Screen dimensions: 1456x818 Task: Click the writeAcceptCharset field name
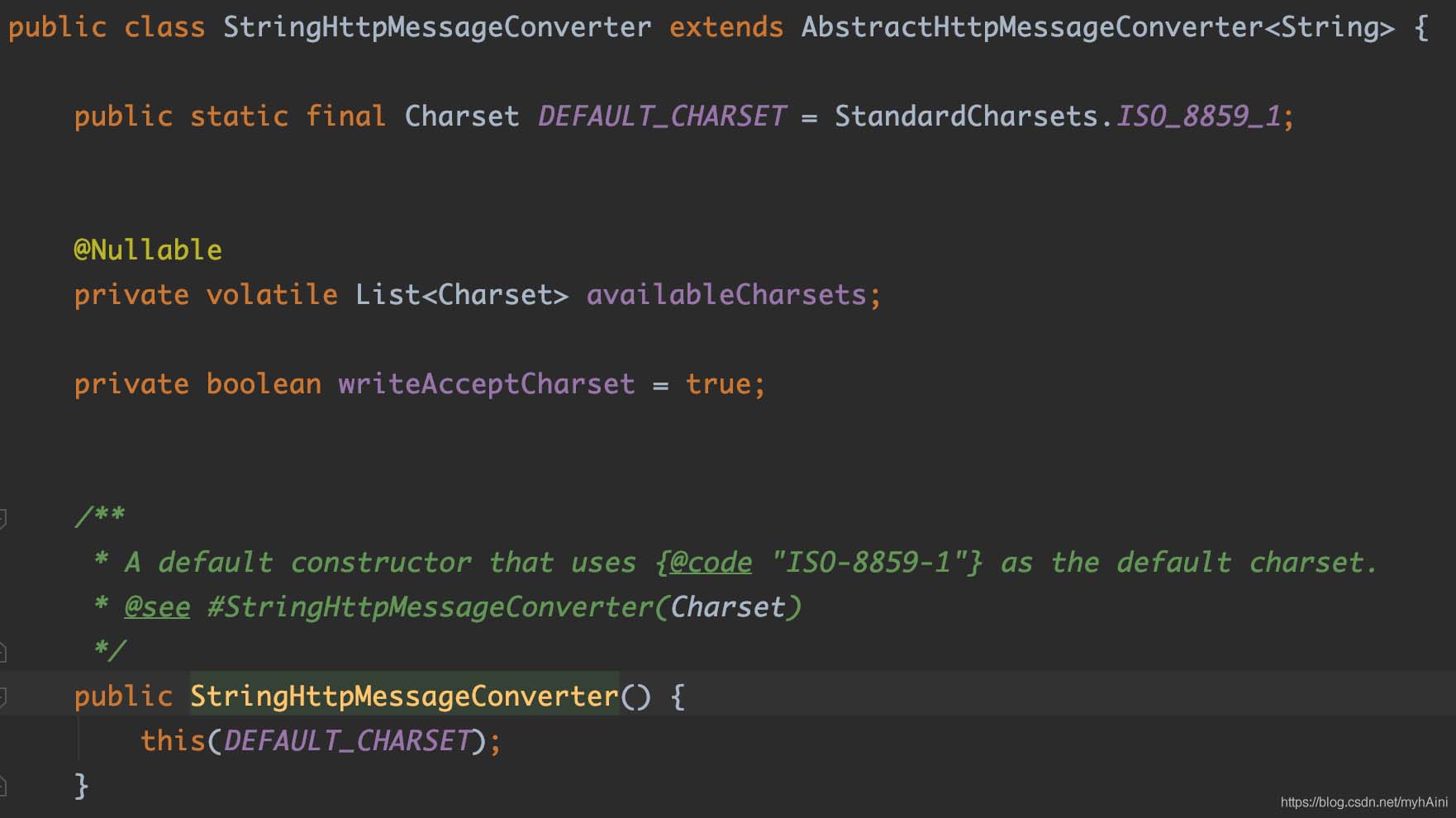click(x=487, y=384)
